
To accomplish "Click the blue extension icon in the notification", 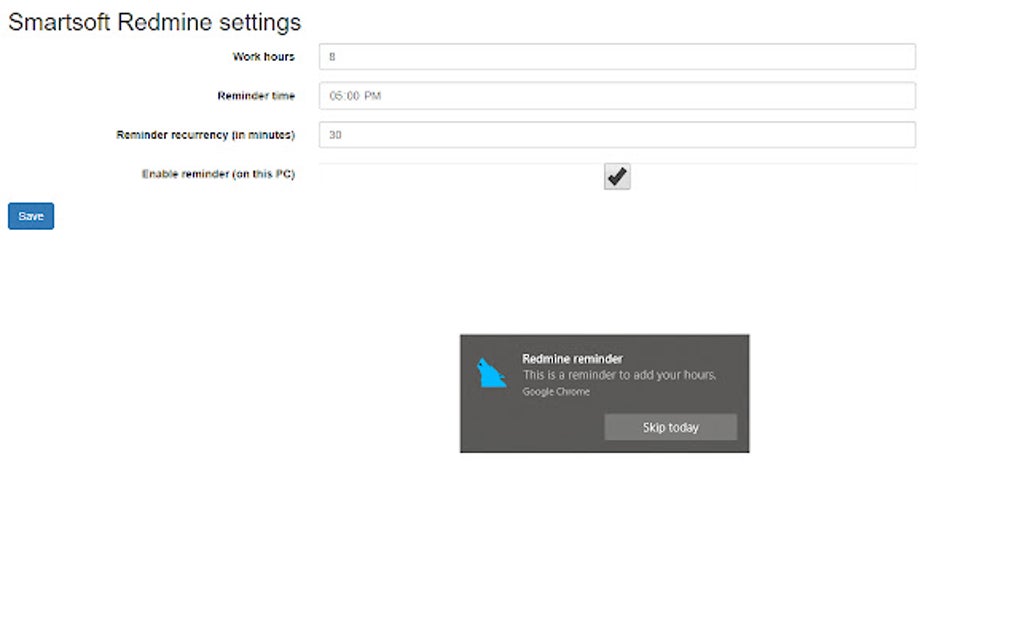I will tap(491, 375).
